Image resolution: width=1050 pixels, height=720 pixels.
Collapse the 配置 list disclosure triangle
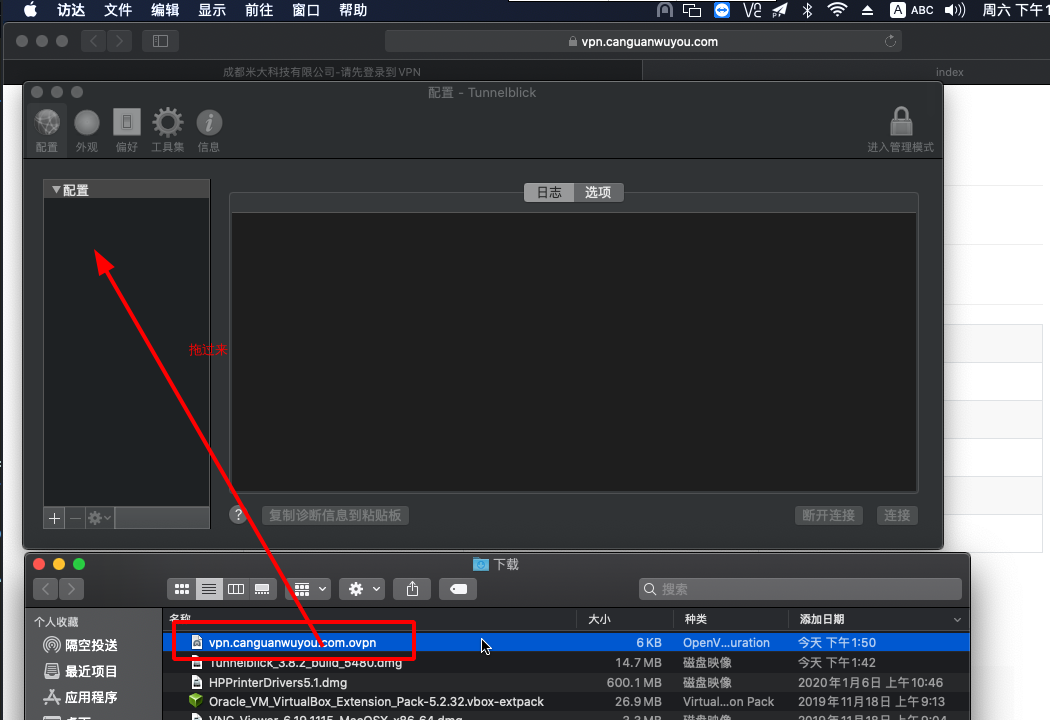pos(56,190)
